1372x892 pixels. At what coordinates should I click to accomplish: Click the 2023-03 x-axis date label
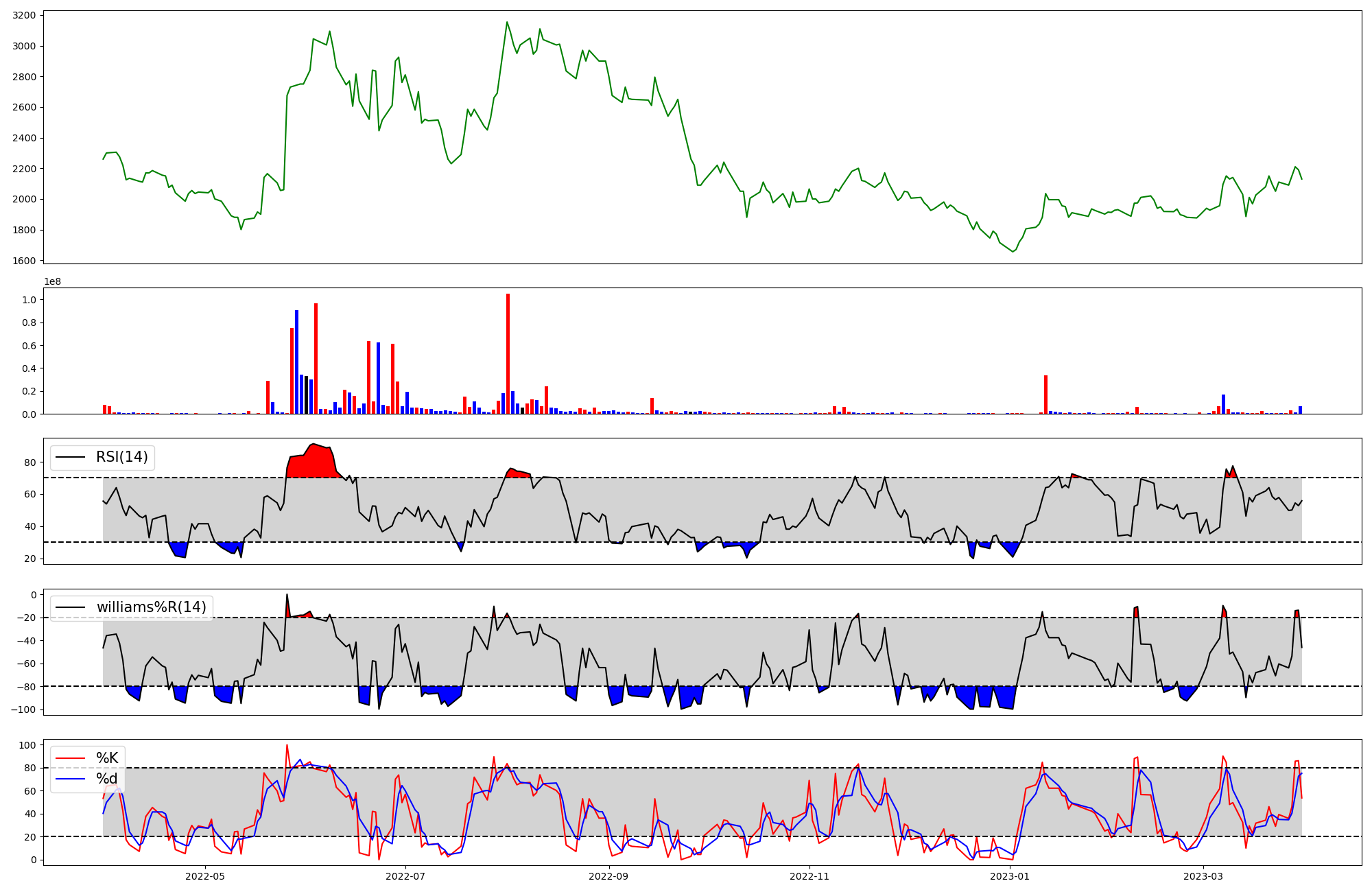pos(1204,876)
